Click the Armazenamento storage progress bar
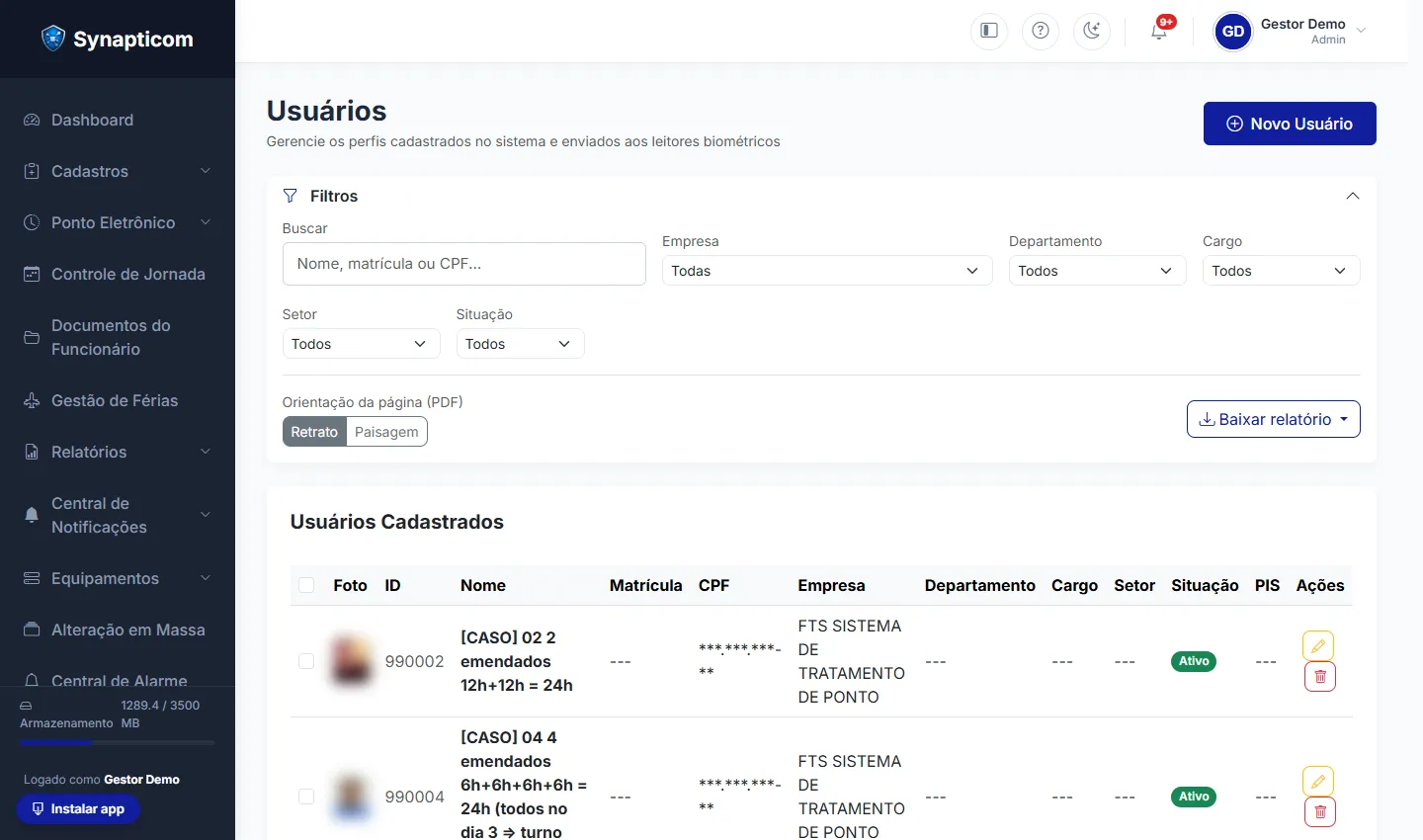The image size is (1423, 840). pyautogui.click(x=118, y=742)
